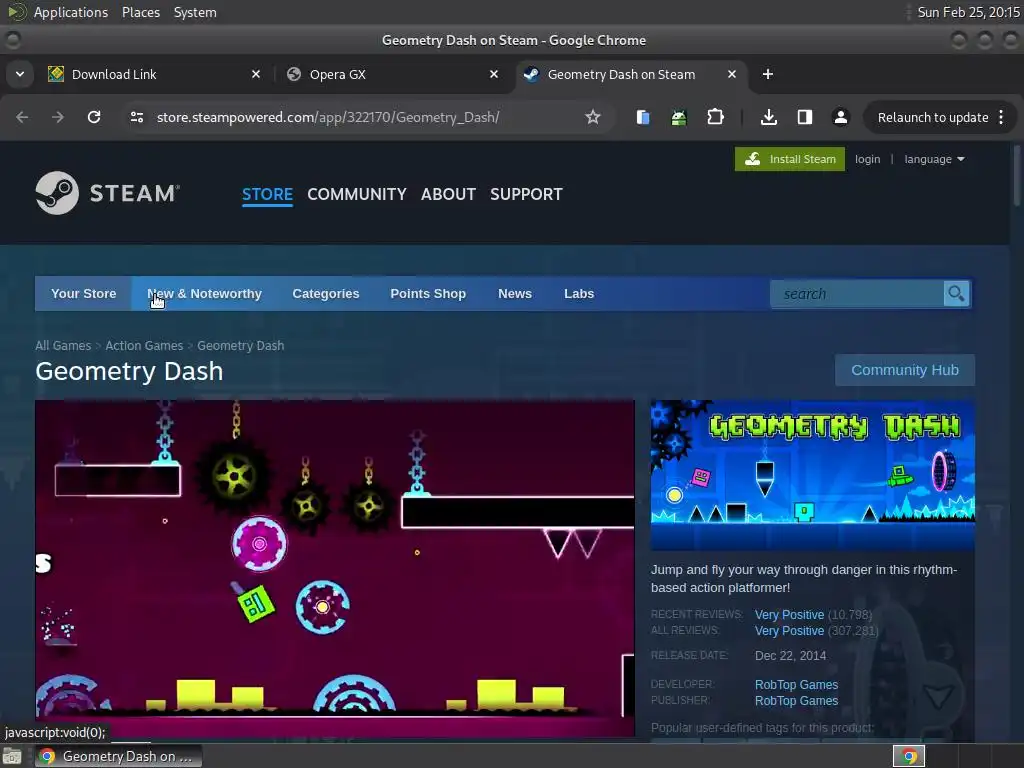Close the Download Link tab

click(x=256, y=74)
